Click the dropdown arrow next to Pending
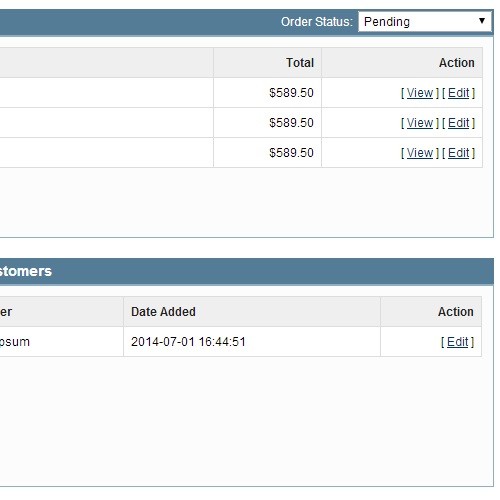This screenshot has height=500, width=500. [482, 21]
